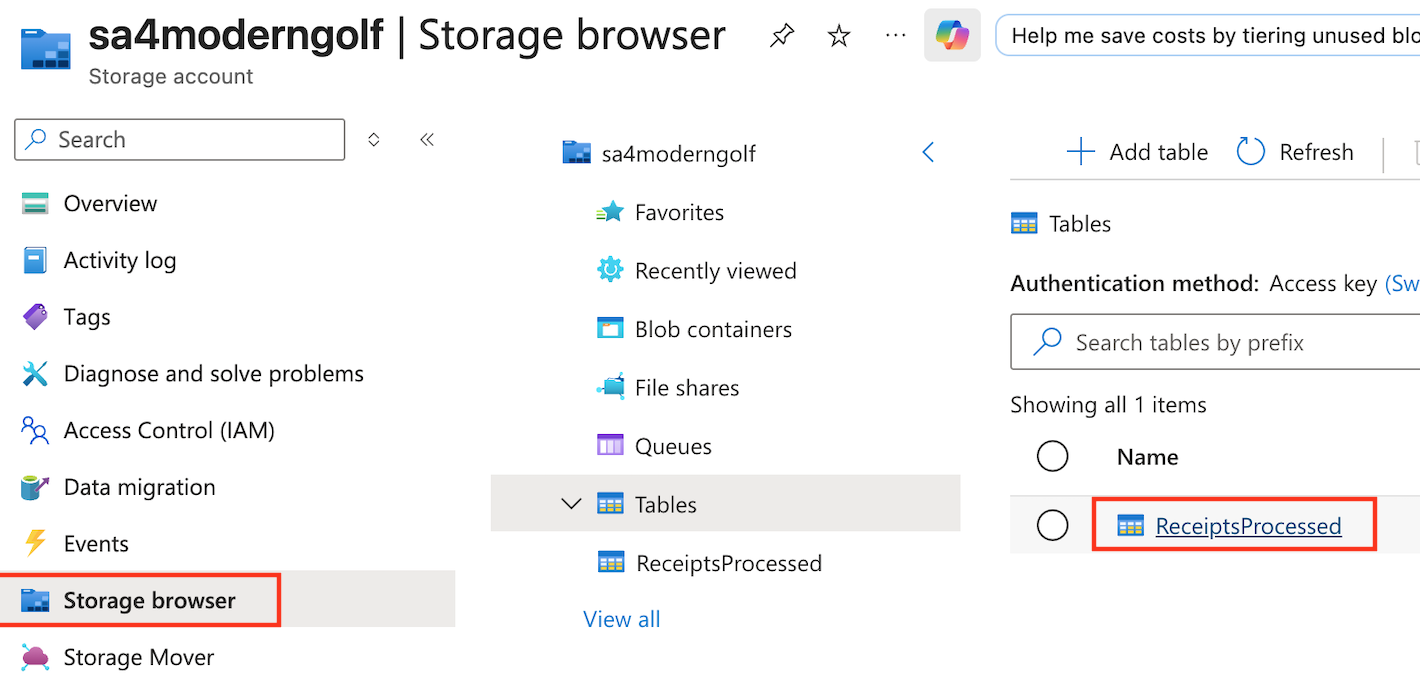Collapse the left navigation menu
This screenshot has height=678, width=1420.
click(x=427, y=140)
